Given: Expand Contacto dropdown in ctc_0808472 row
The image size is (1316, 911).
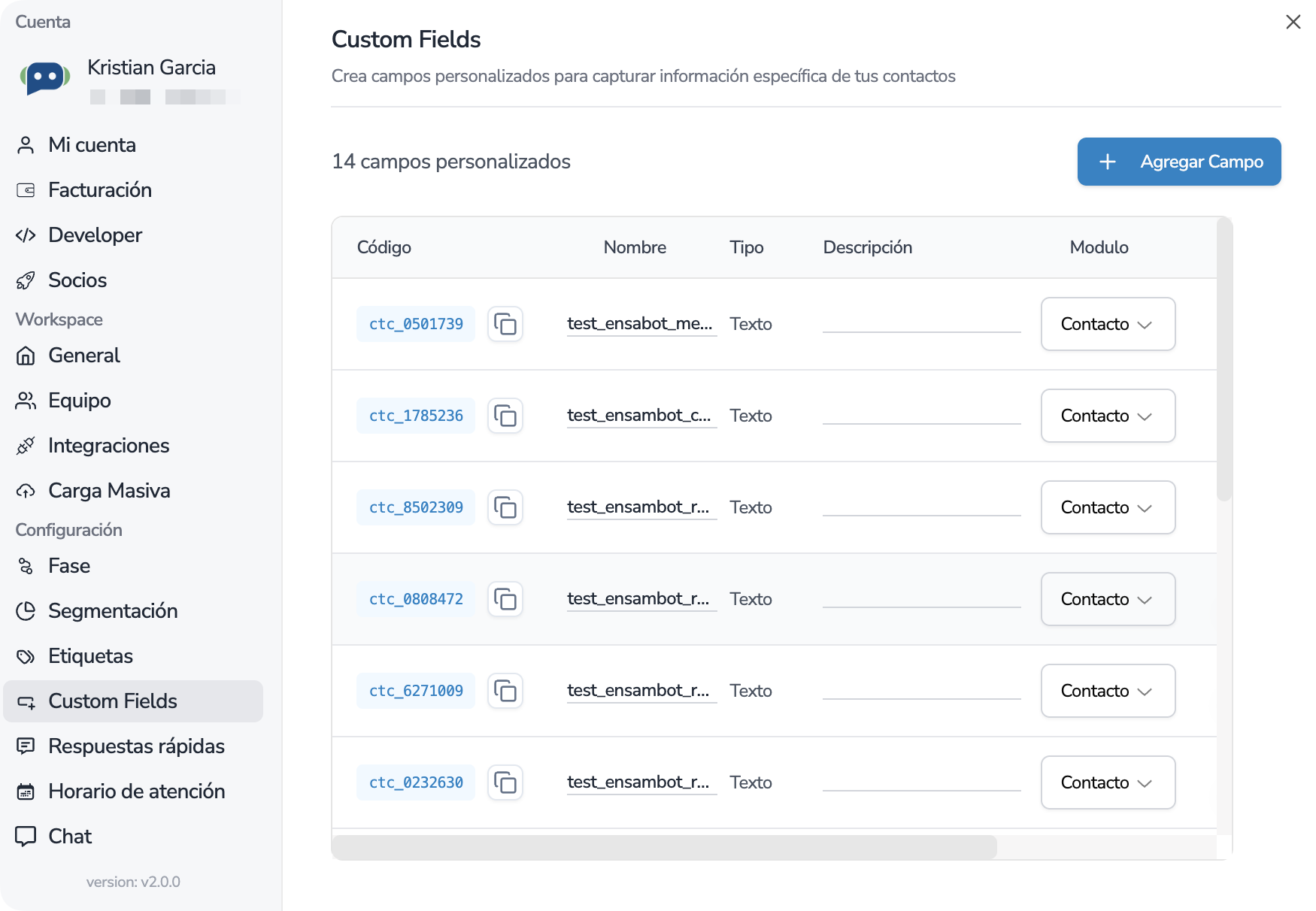Looking at the screenshot, I should point(1108,599).
